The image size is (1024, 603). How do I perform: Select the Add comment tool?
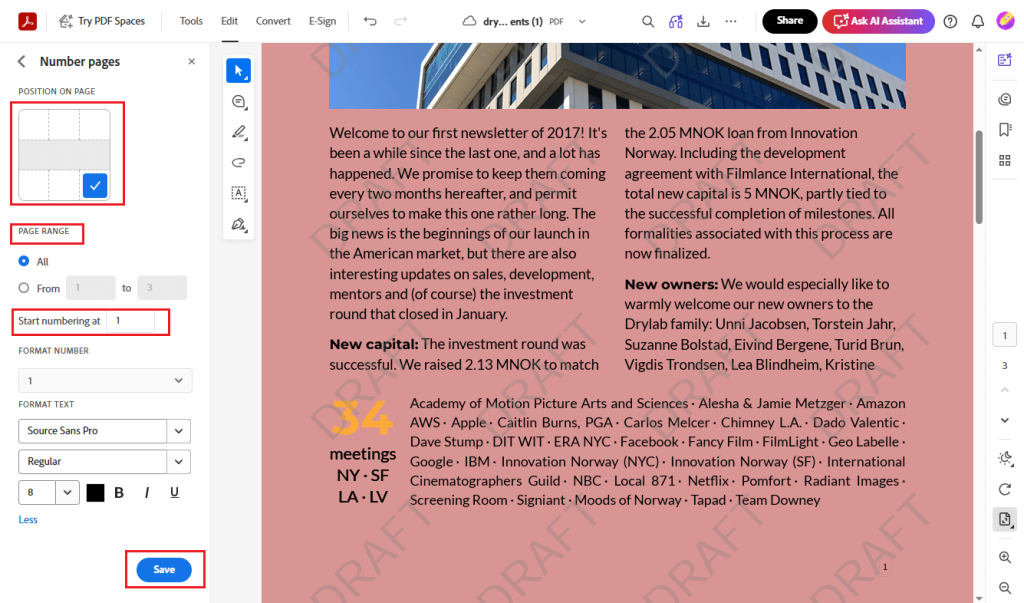pyautogui.click(x=238, y=102)
